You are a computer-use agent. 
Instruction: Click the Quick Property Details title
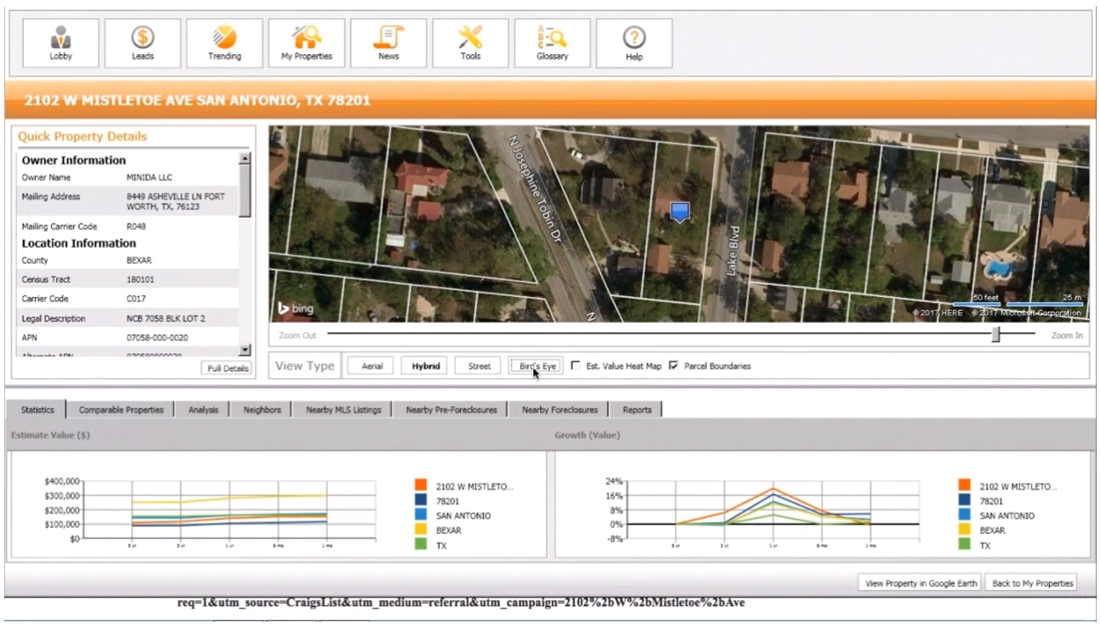[x=82, y=137]
